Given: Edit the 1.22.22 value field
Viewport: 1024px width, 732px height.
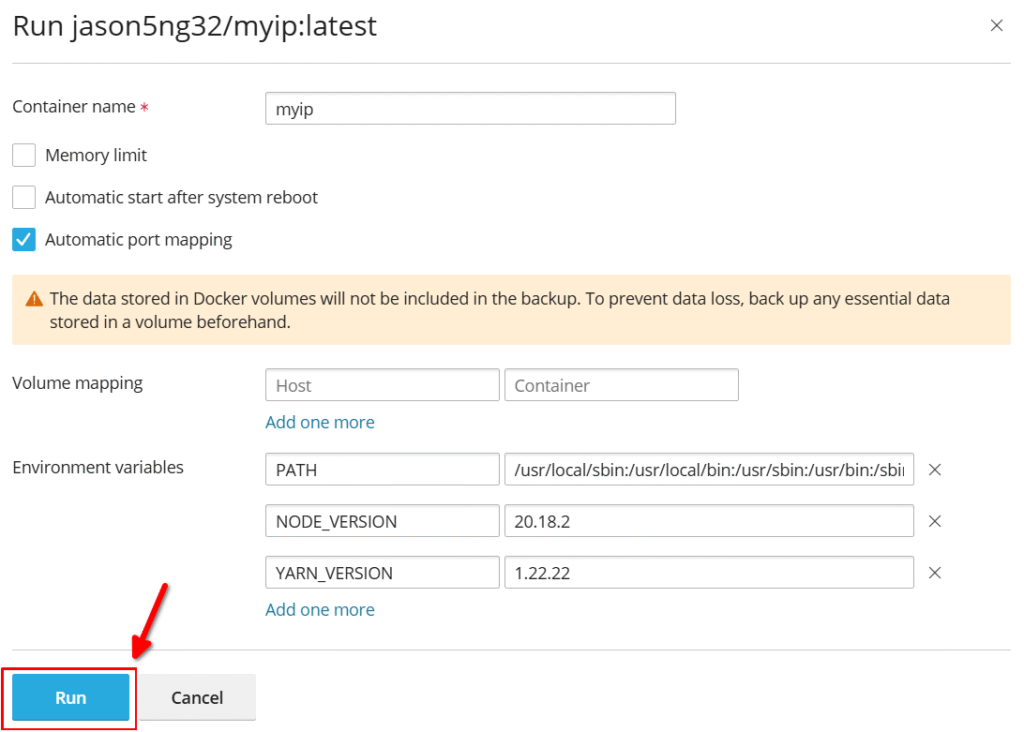Looking at the screenshot, I should pyautogui.click(x=709, y=573).
